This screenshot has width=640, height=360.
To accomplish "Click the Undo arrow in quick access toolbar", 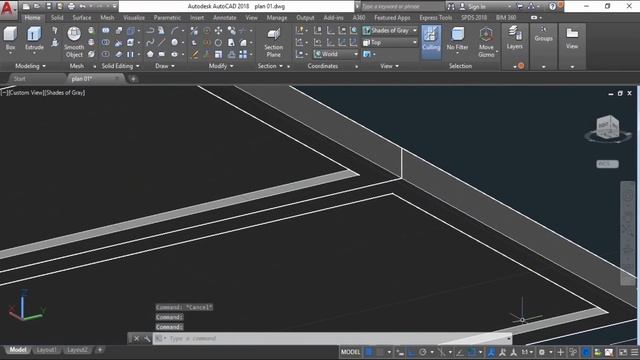I will (82, 6).
